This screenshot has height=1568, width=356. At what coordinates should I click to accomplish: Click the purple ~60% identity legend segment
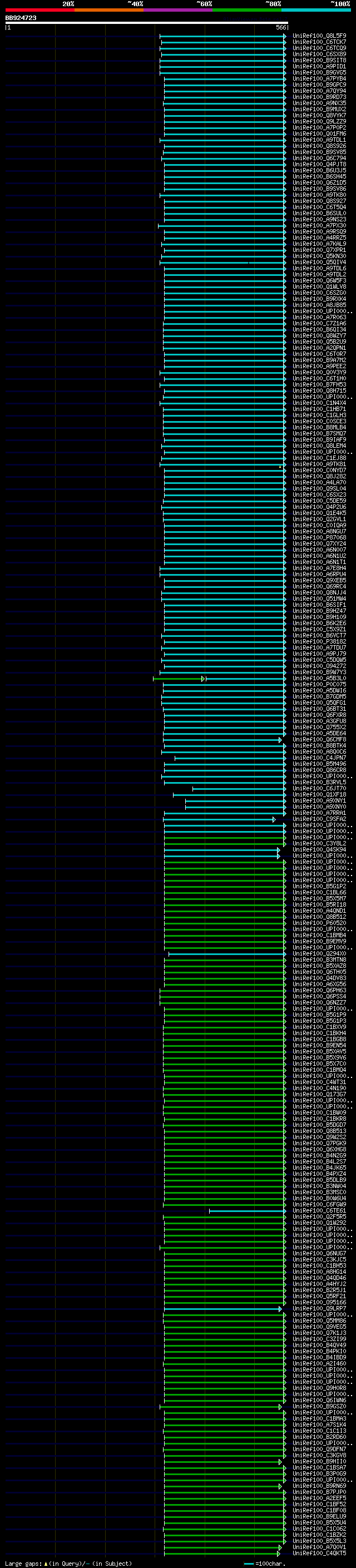[x=177, y=10]
